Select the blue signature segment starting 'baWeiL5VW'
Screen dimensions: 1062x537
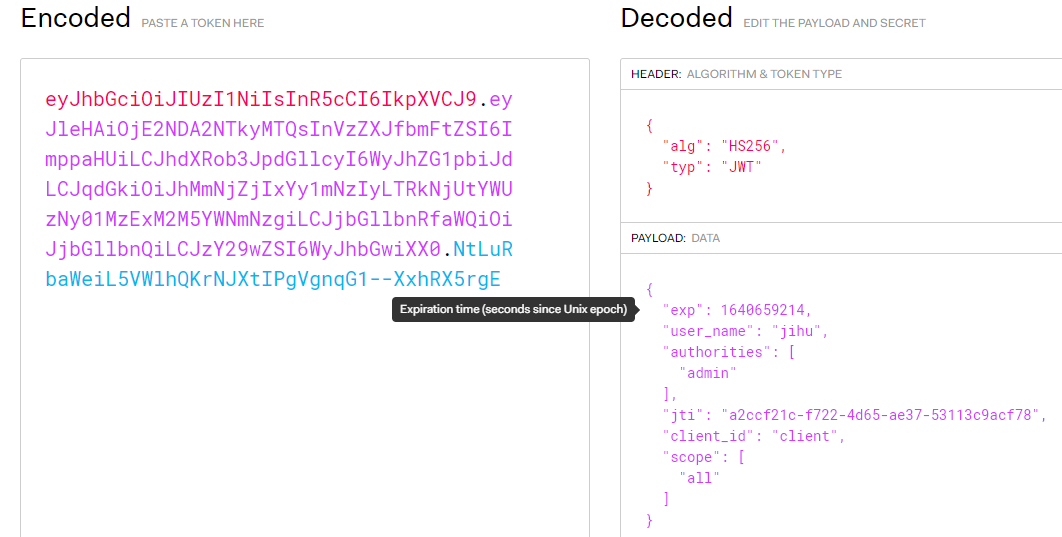[273, 279]
